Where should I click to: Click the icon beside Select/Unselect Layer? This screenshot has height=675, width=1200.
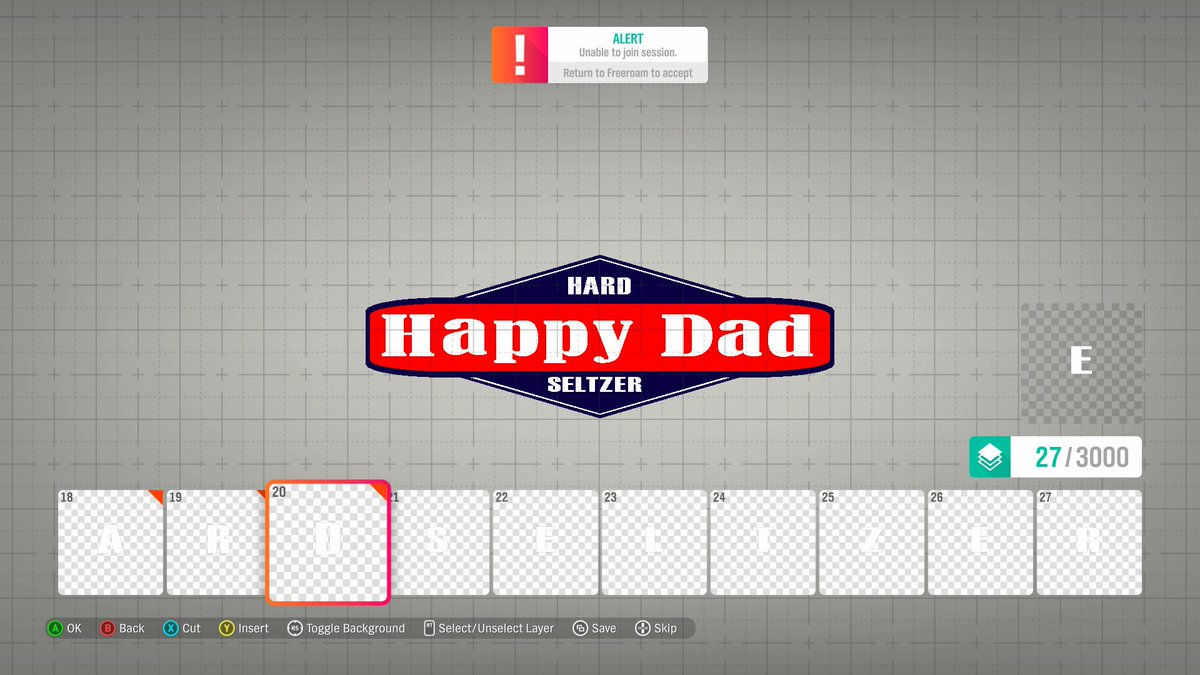[x=429, y=629]
